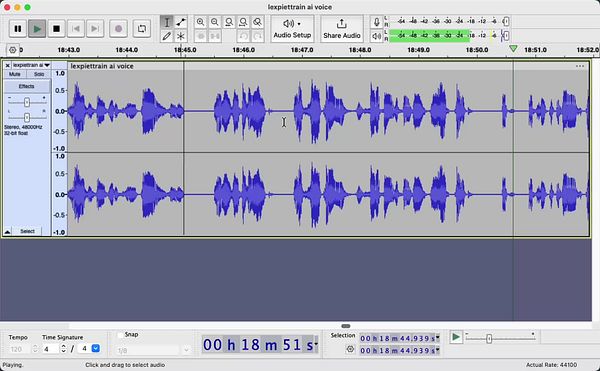Open Selection toolbar gear settings
The width and height of the screenshot is (600, 371).
[350, 349]
